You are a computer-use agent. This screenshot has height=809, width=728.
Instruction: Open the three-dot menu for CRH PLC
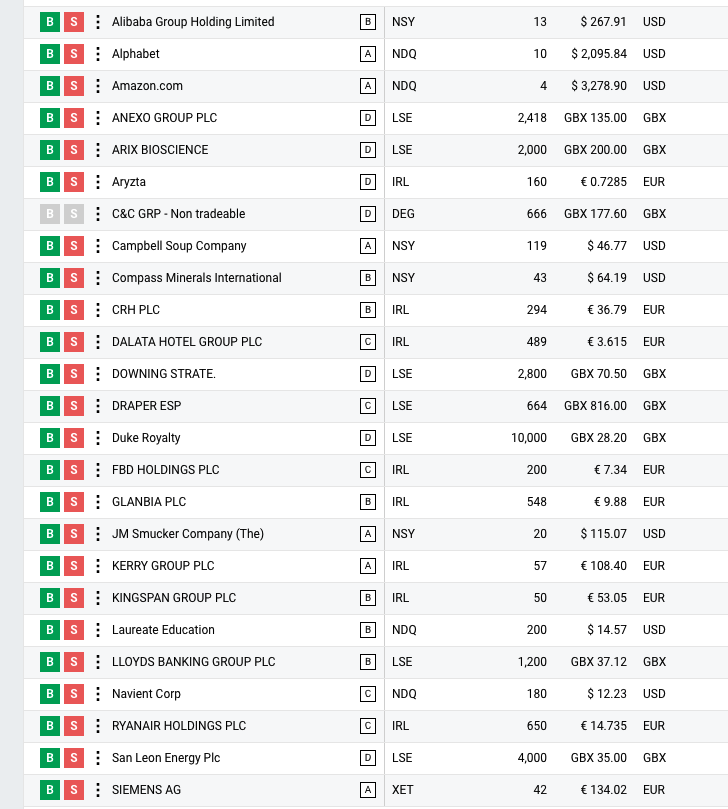pyautogui.click(x=98, y=310)
